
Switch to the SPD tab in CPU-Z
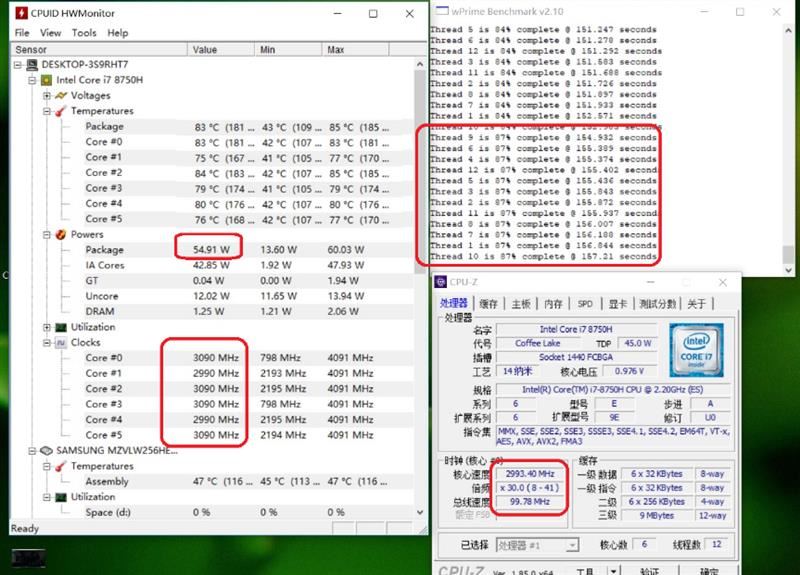point(585,304)
